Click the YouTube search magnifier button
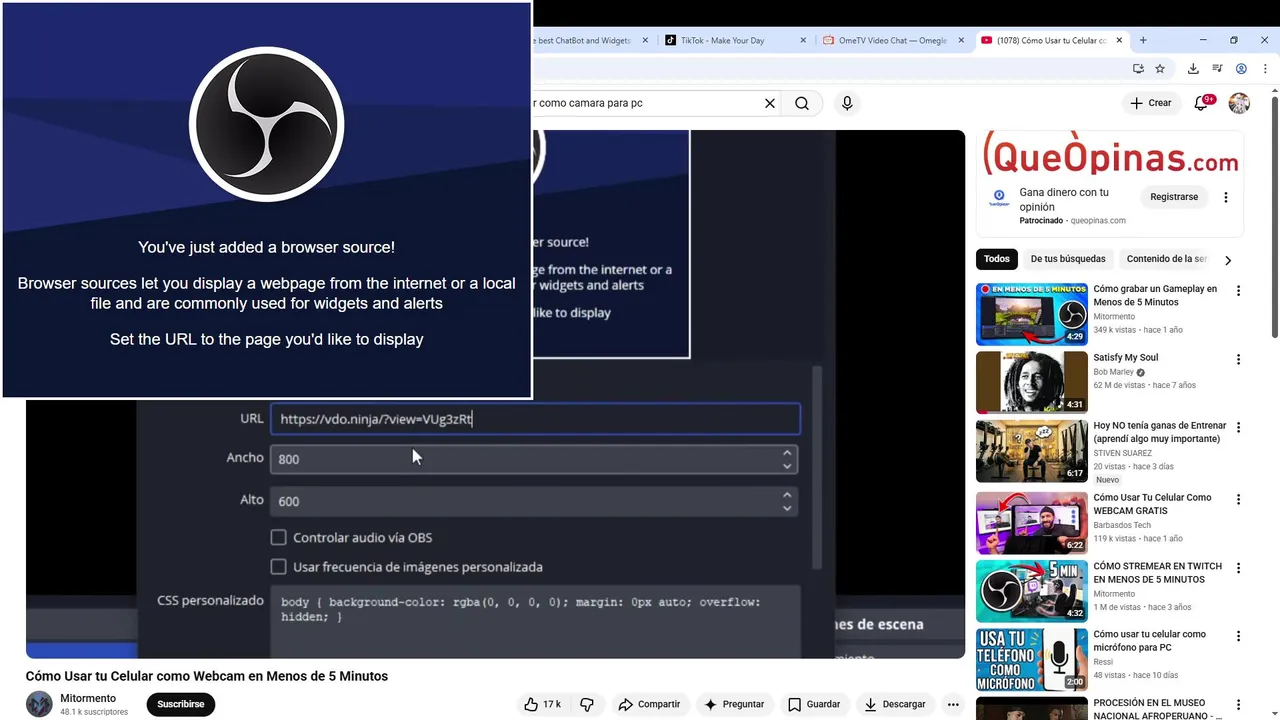1280x720 pixels. coord(802,103)
